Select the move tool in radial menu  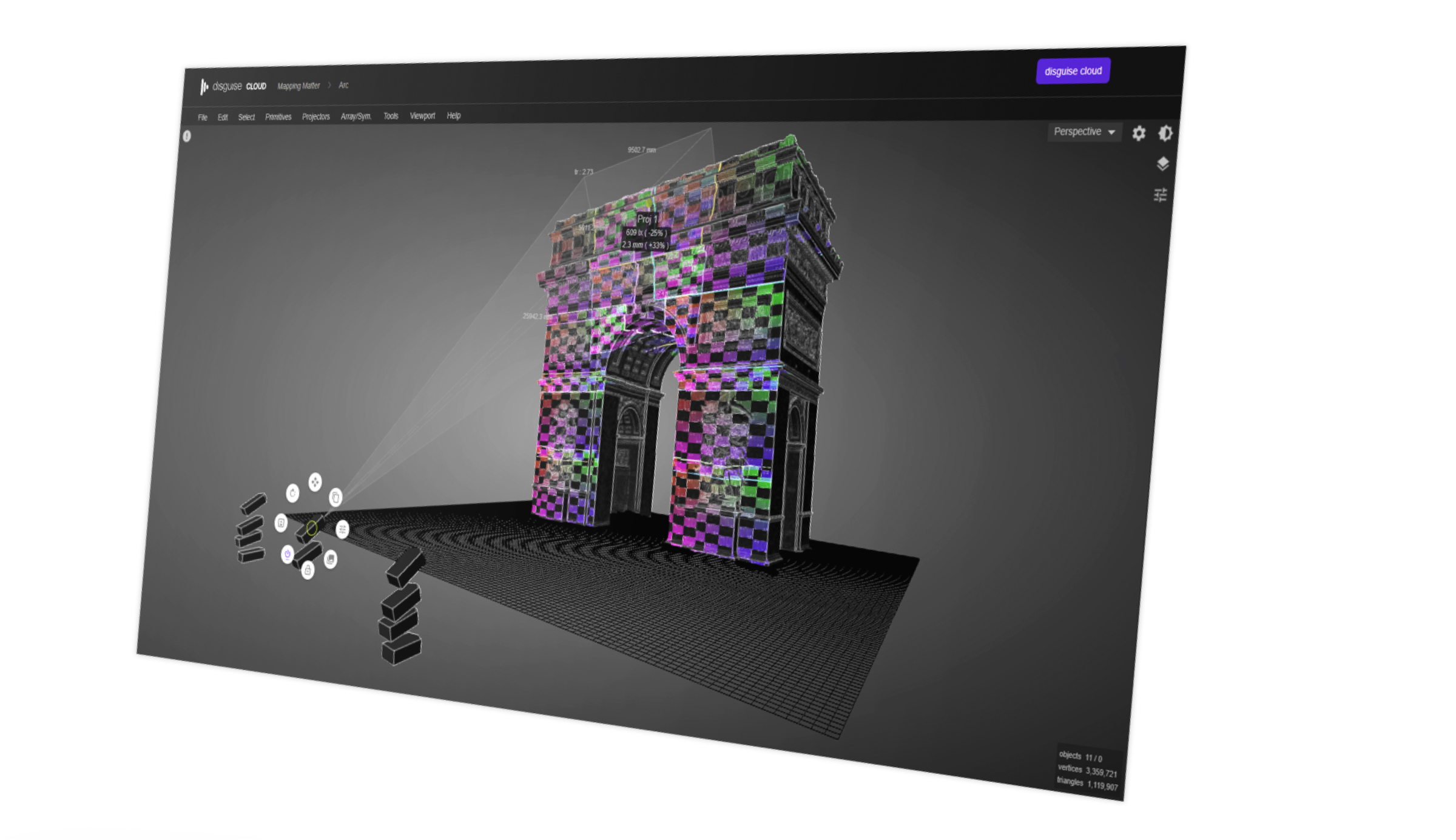(315, 482)
